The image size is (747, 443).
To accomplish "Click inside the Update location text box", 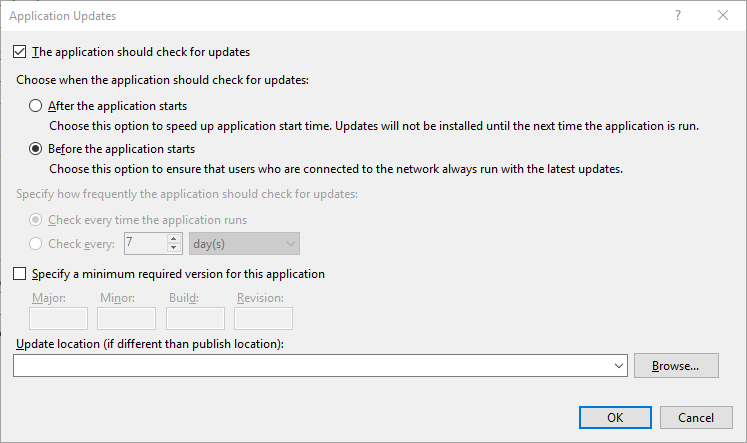I will pos(312,366).
